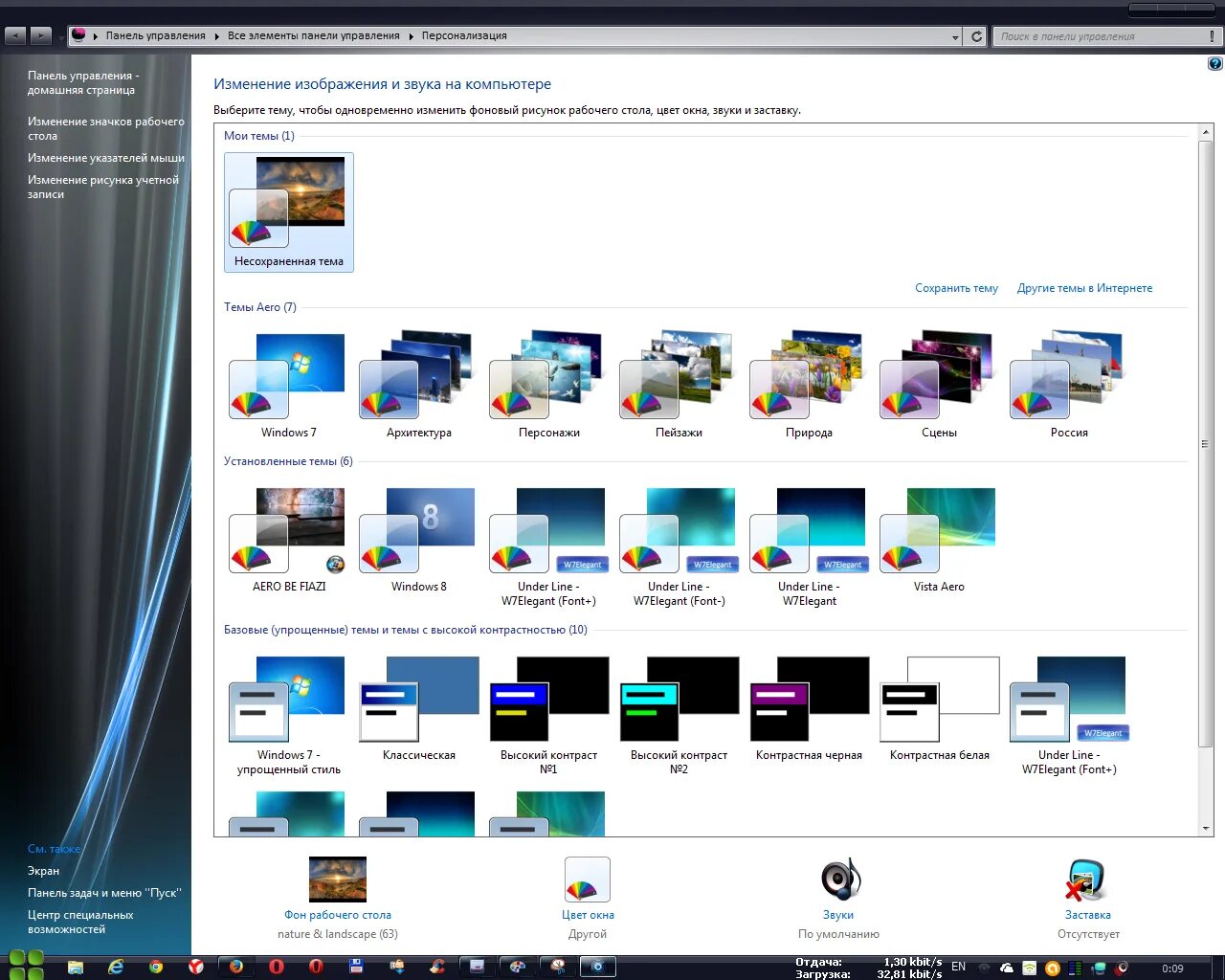1225x980 pixels.
Task: Open Другие темы в Интернете link
Action: tap(1084, 288)
